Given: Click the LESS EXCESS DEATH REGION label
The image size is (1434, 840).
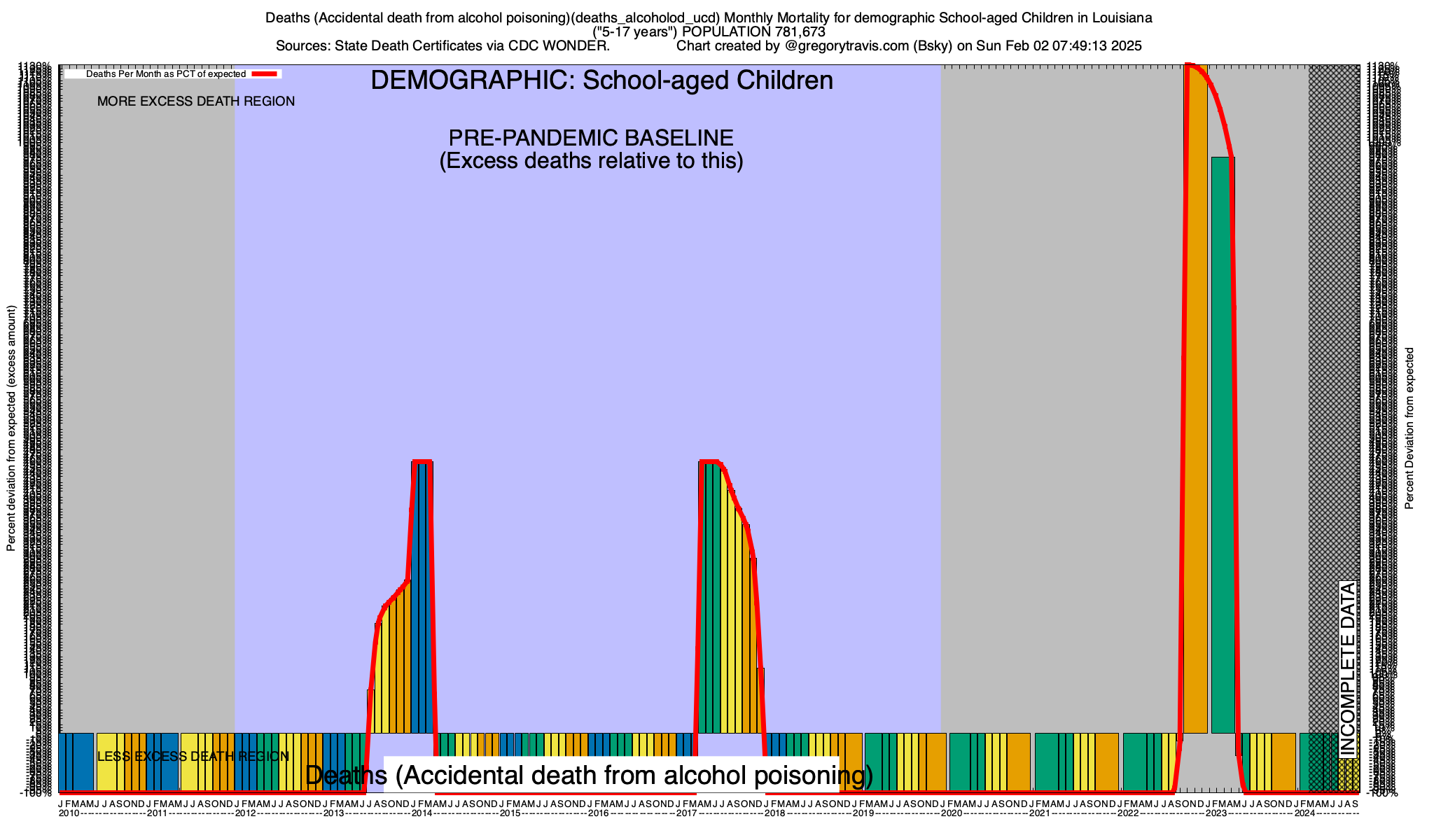Looking at the screenshot, I should click(193, 757).
